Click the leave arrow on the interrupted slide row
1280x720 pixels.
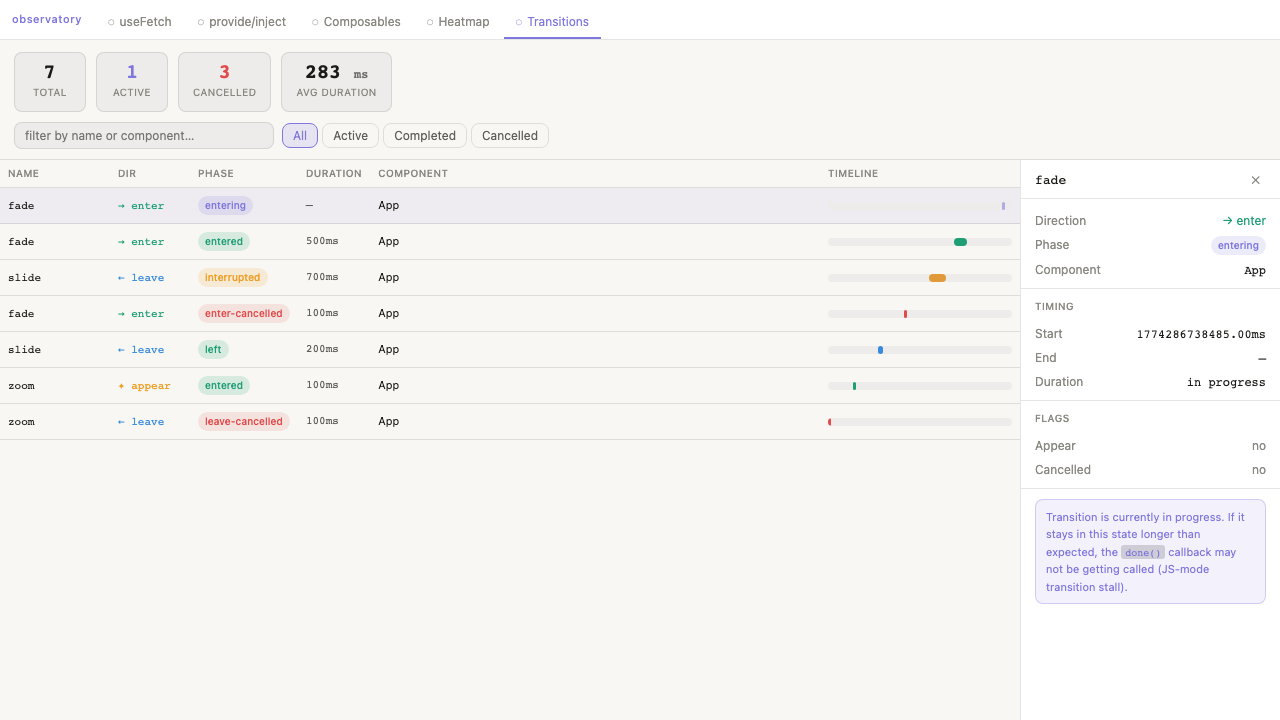pos(121,277)
